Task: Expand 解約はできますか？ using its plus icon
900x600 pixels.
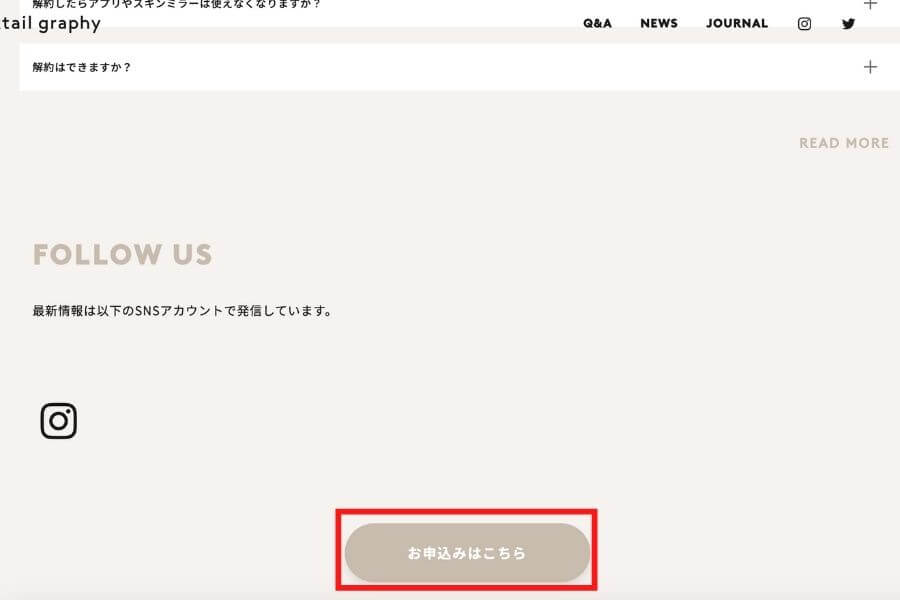Action: pyautogui.click(x=870, y=67)
